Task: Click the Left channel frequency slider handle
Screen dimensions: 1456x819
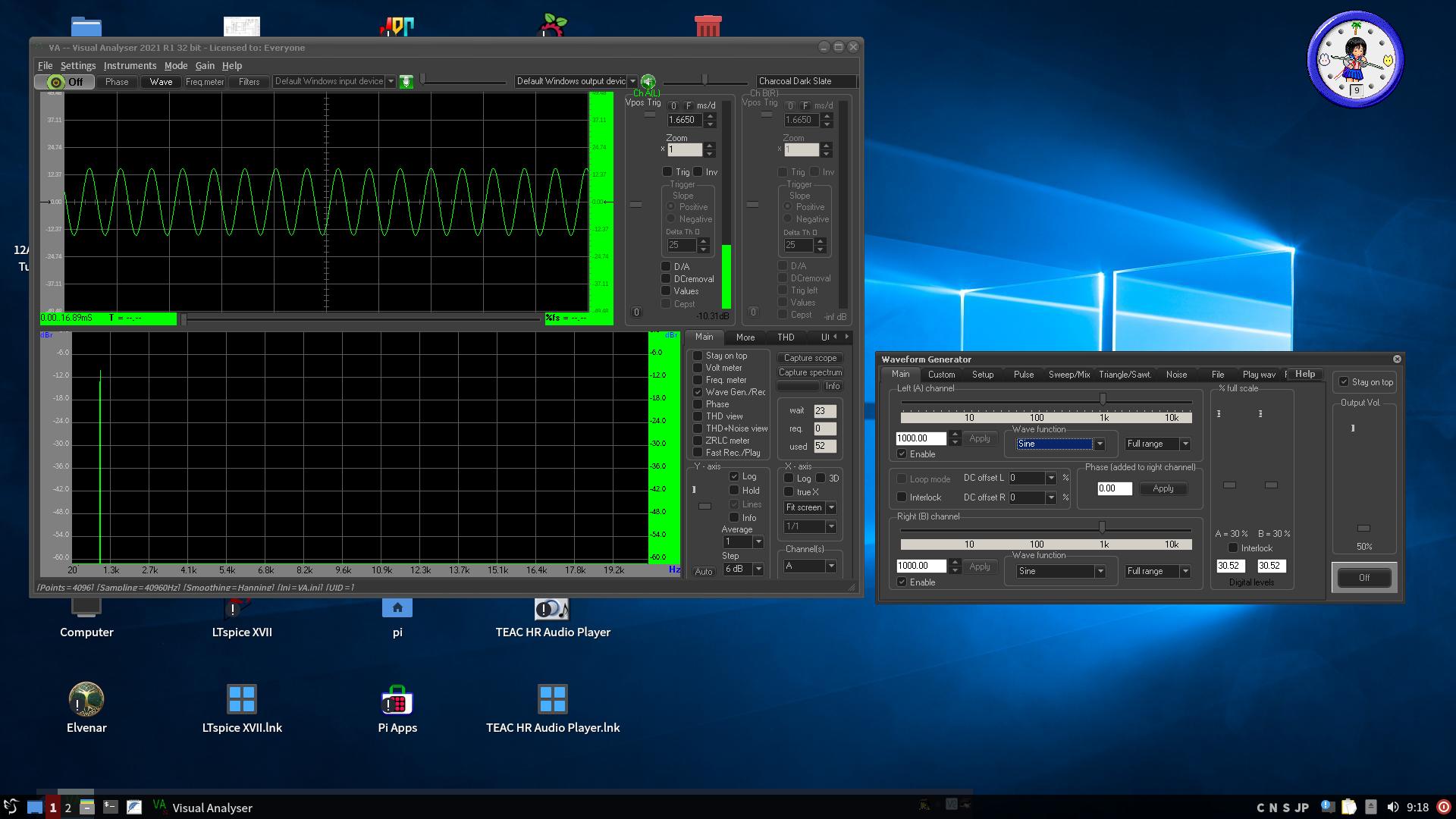Action: [x=1103, y=399]
